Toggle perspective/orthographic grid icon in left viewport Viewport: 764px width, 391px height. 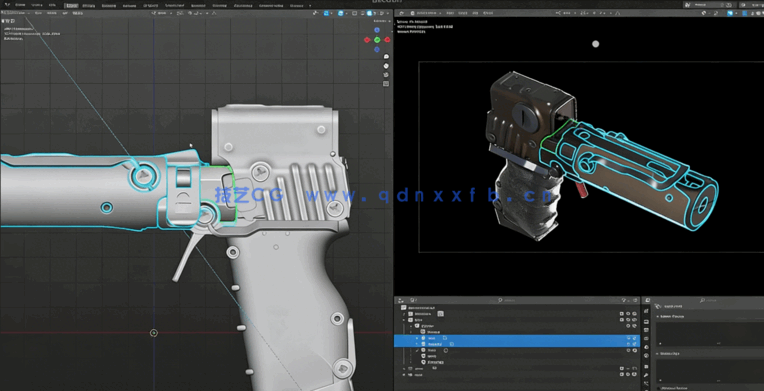tap(386, 83)
